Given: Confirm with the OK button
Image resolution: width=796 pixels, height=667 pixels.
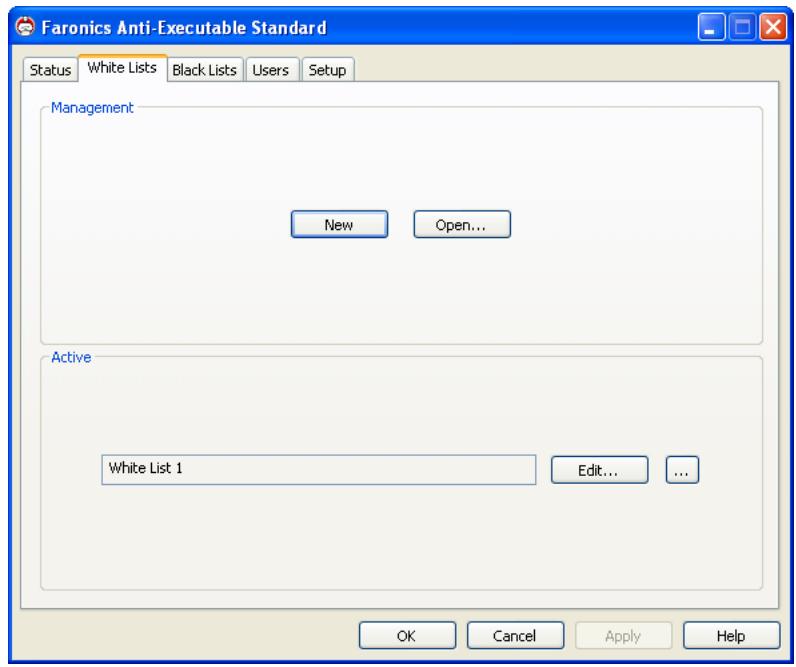Looking at the screenshot, I should [x=407, y=636].
